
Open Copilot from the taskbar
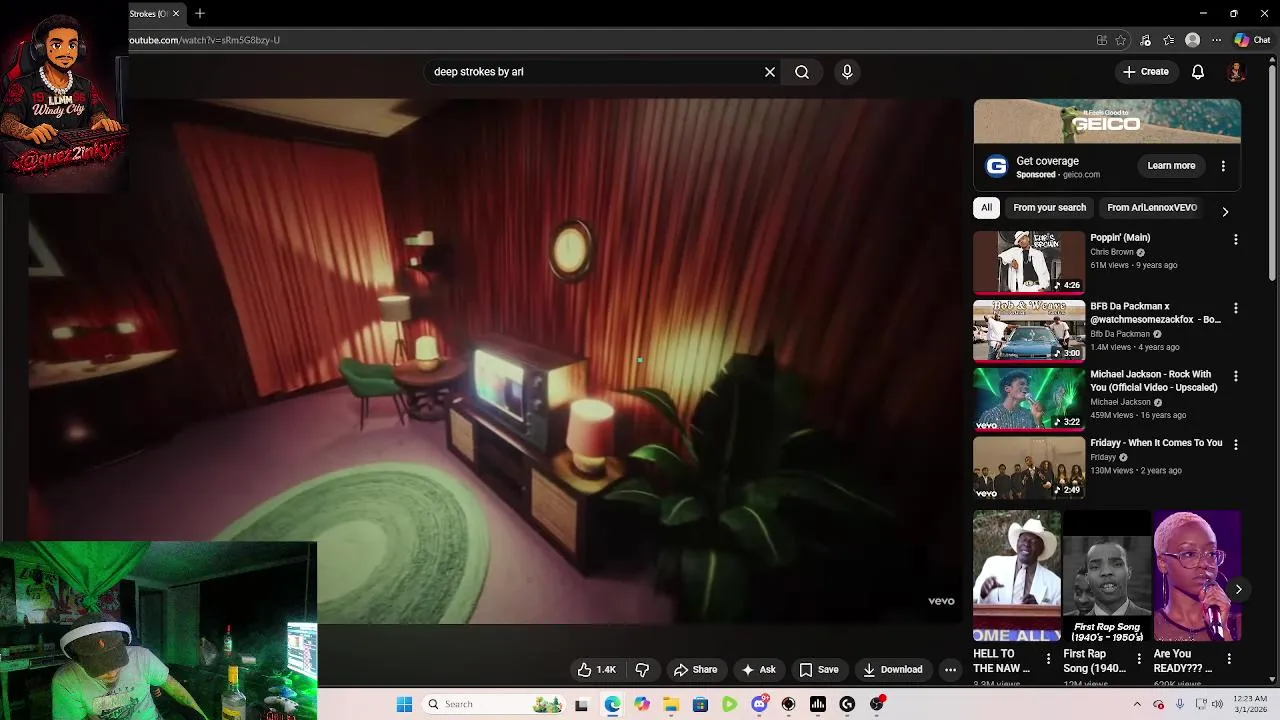(x=641, y=704)
